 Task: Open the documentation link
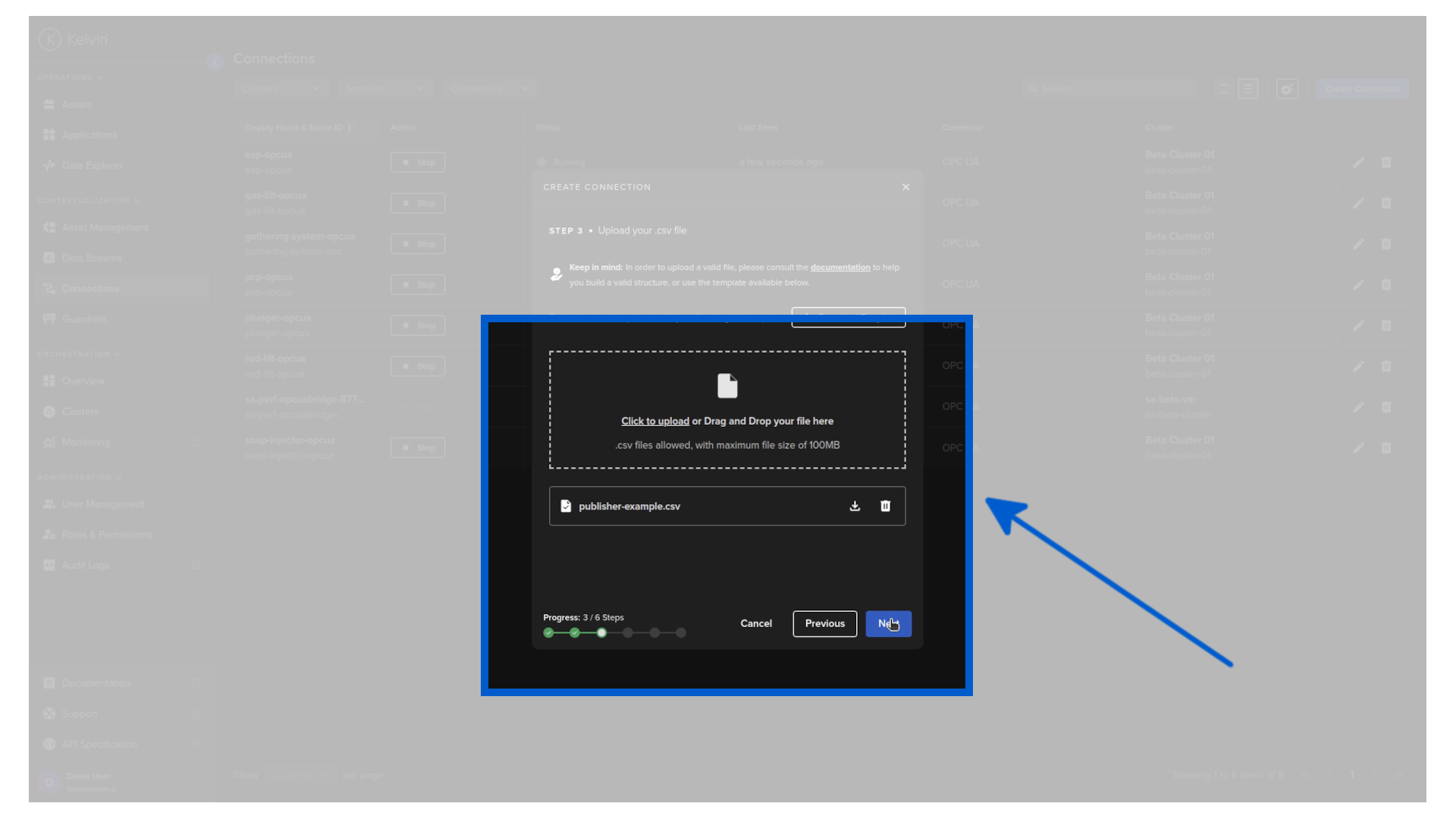point(840,267)
